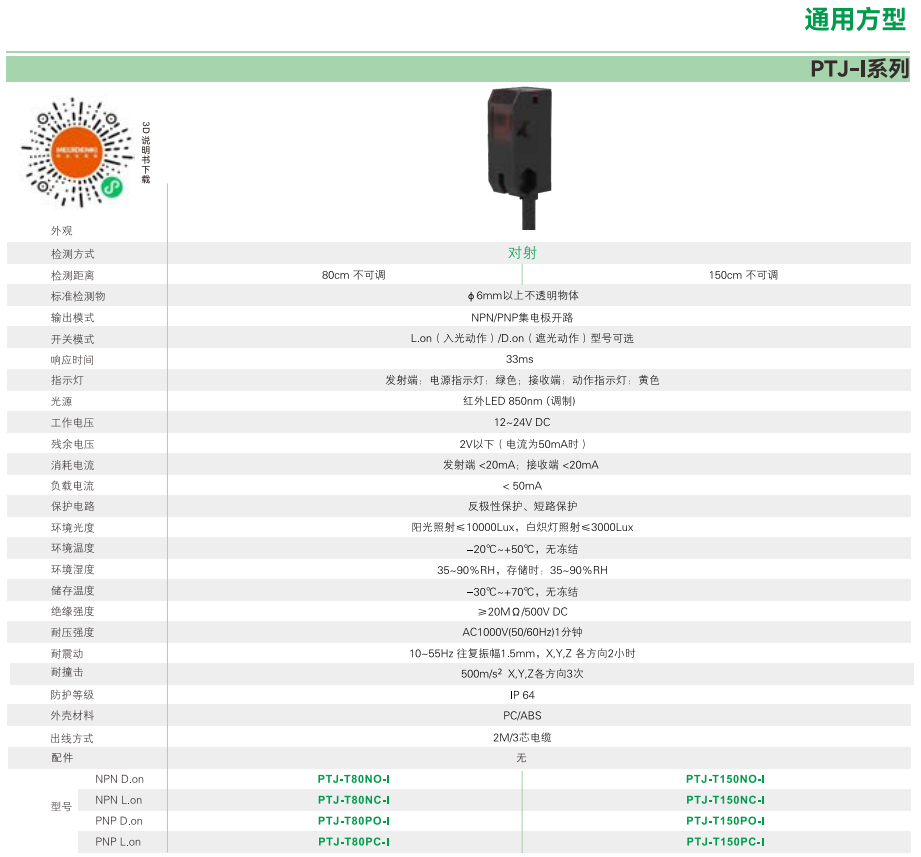The image size is (921, 857).
Task: Open model number PTJ-T150NC-I
Action: 725,800
